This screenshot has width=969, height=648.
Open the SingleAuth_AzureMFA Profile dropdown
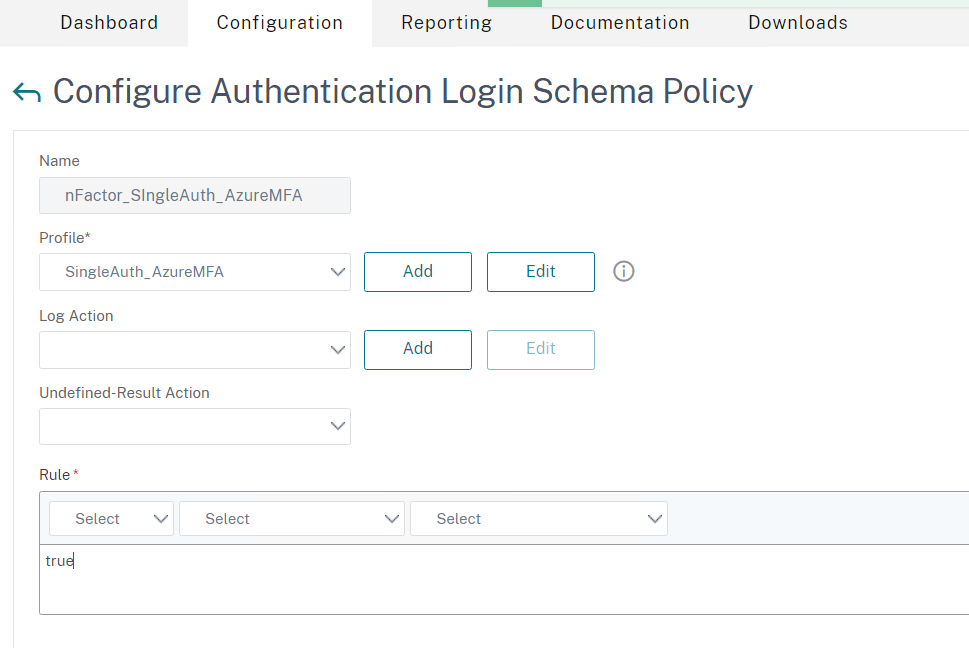[x=195, y=272]
